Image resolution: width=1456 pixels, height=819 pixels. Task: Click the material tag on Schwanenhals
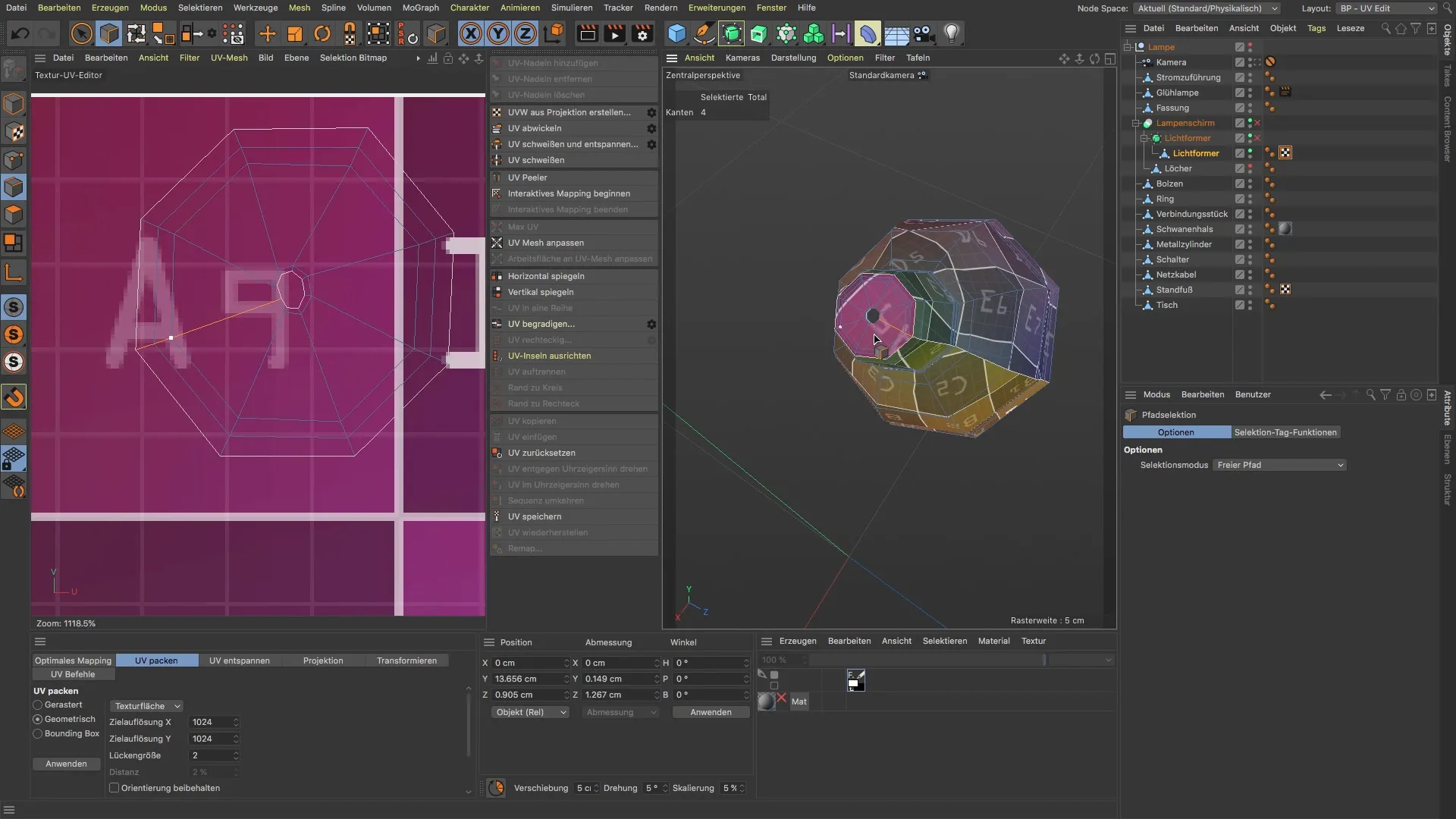tap(1285, 229)
